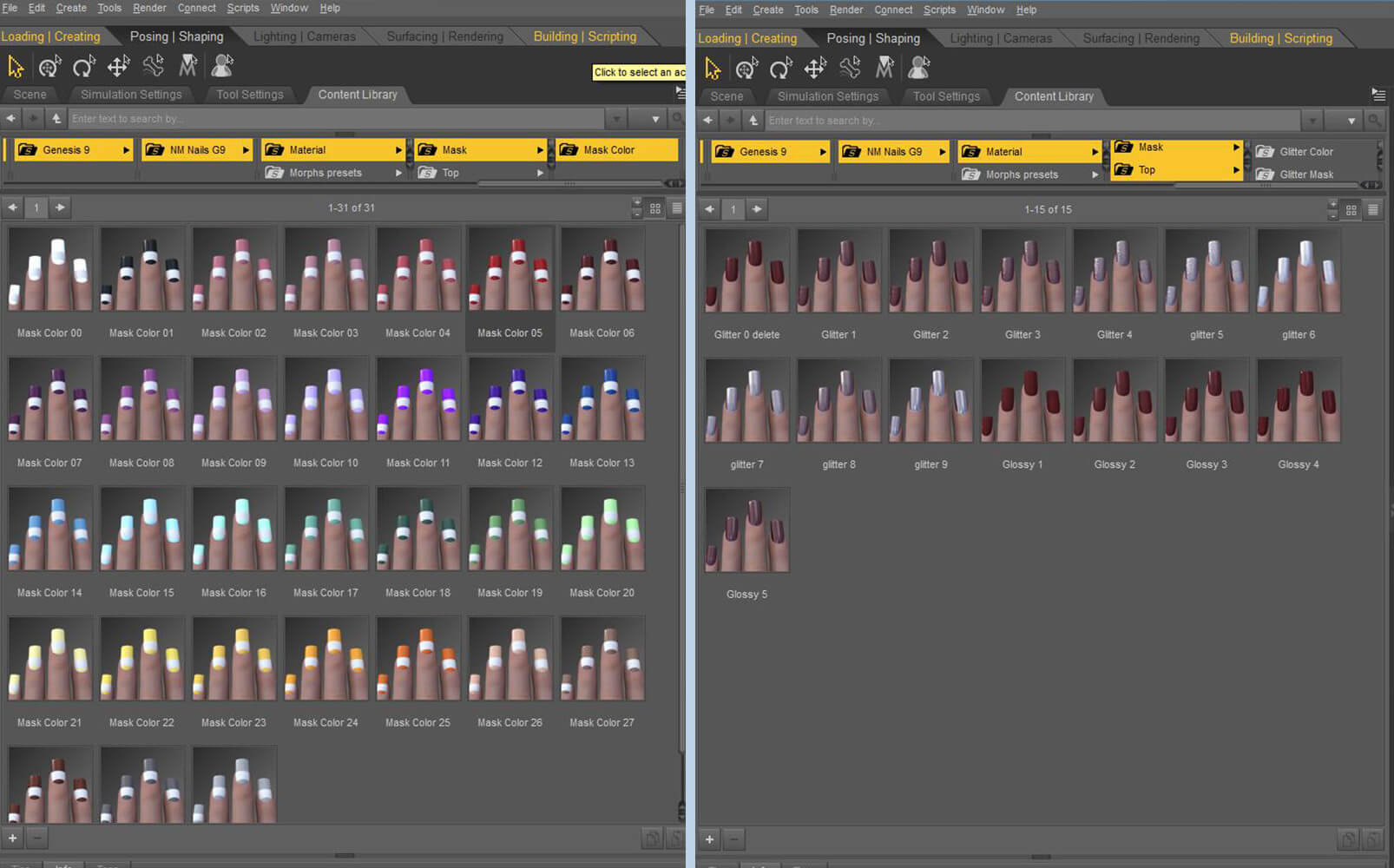Click the plus button at bottom of right pane

(709, 839)
